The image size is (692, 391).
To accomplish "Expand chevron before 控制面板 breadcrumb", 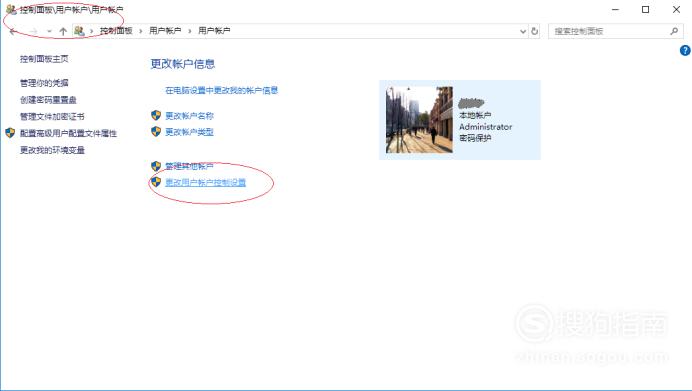I will (x=92, y=31).
